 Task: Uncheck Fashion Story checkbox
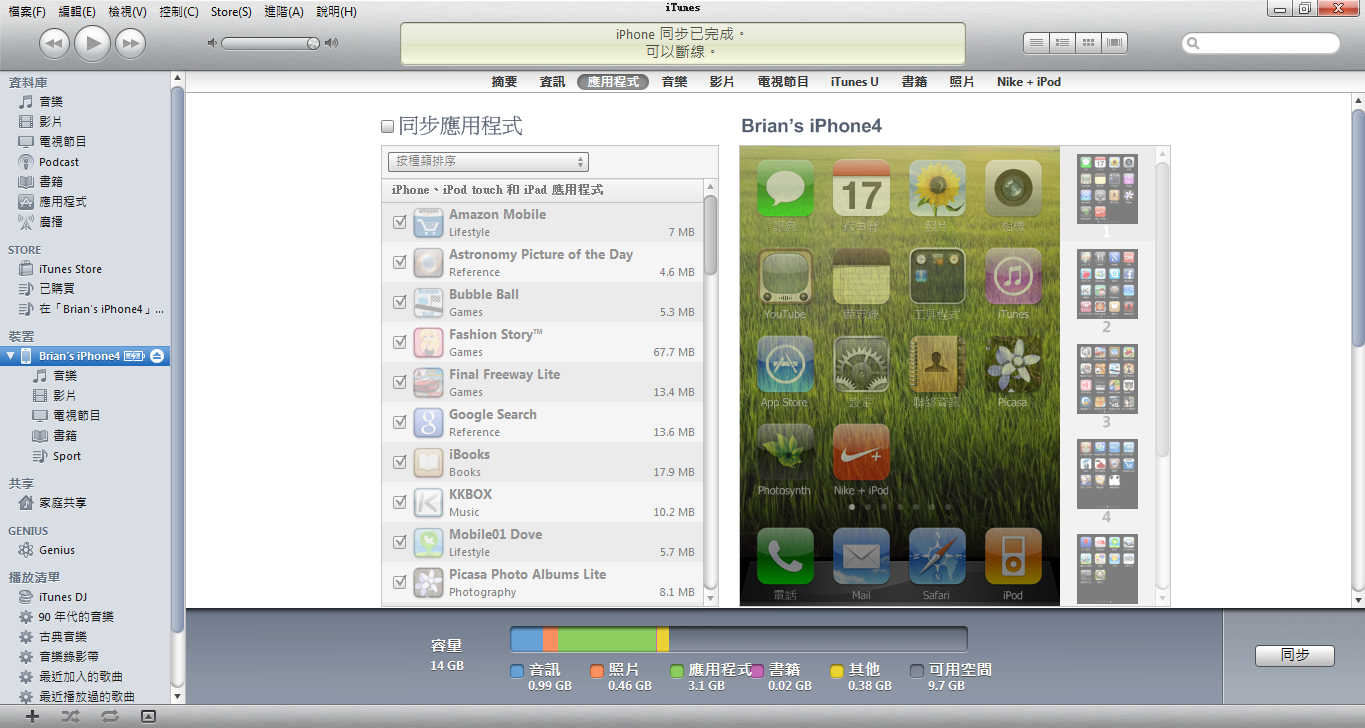coord(400,342)
